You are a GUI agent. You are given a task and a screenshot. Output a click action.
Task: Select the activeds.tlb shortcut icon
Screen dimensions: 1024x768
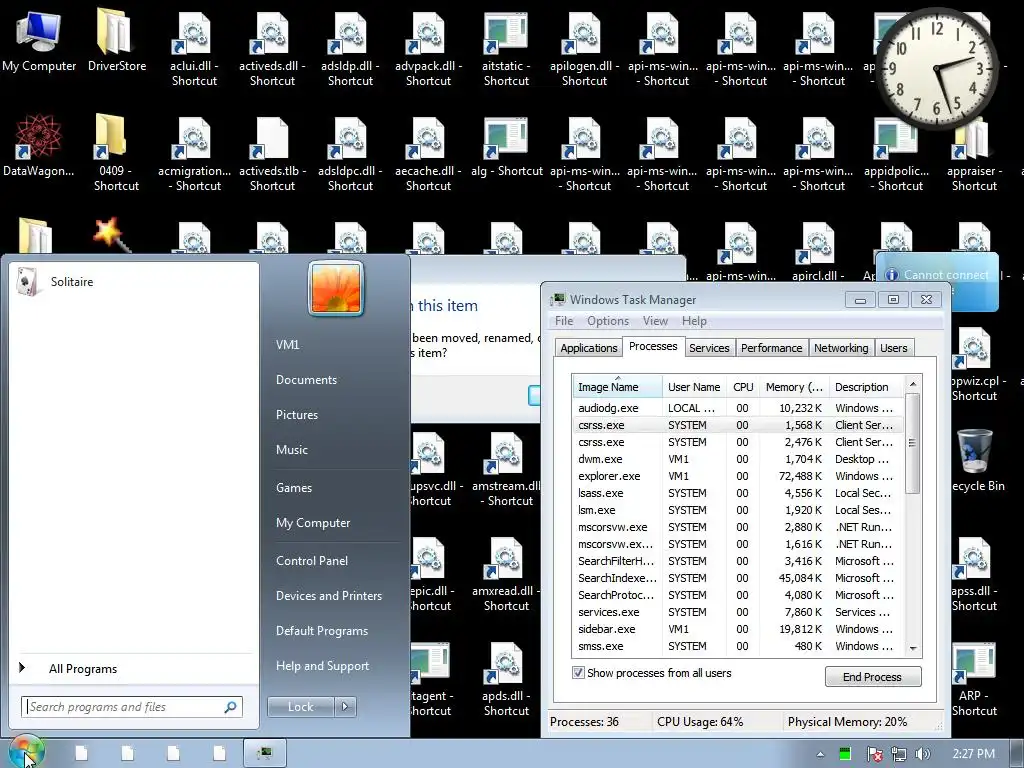pyautogui.click(x=272, y=153)
